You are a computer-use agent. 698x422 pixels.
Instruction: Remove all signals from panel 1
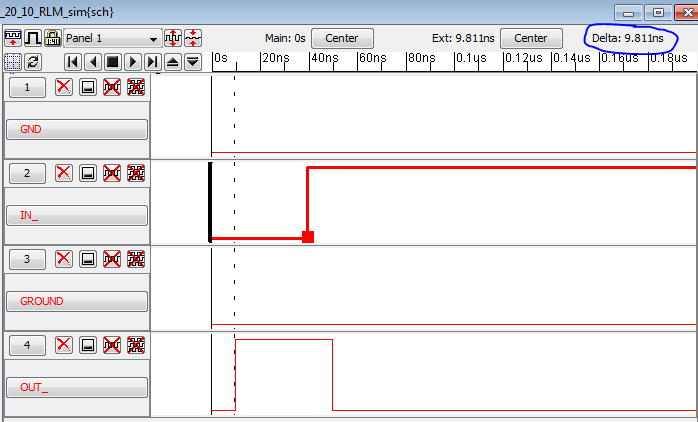(x=136, y=87)
